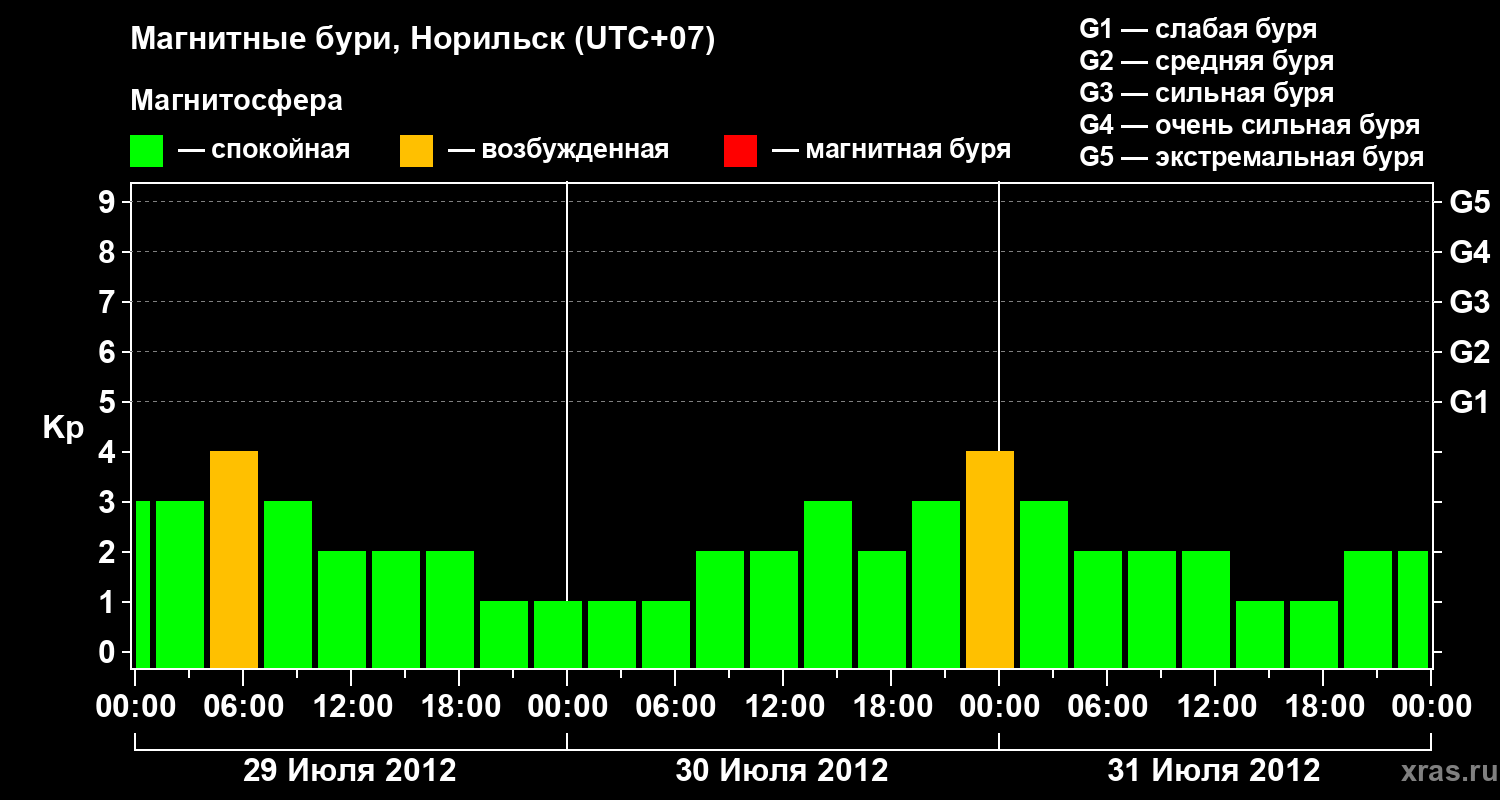Click the 'Магнитосфера' legend heading
1500x800 pixels.
[236, 101]
